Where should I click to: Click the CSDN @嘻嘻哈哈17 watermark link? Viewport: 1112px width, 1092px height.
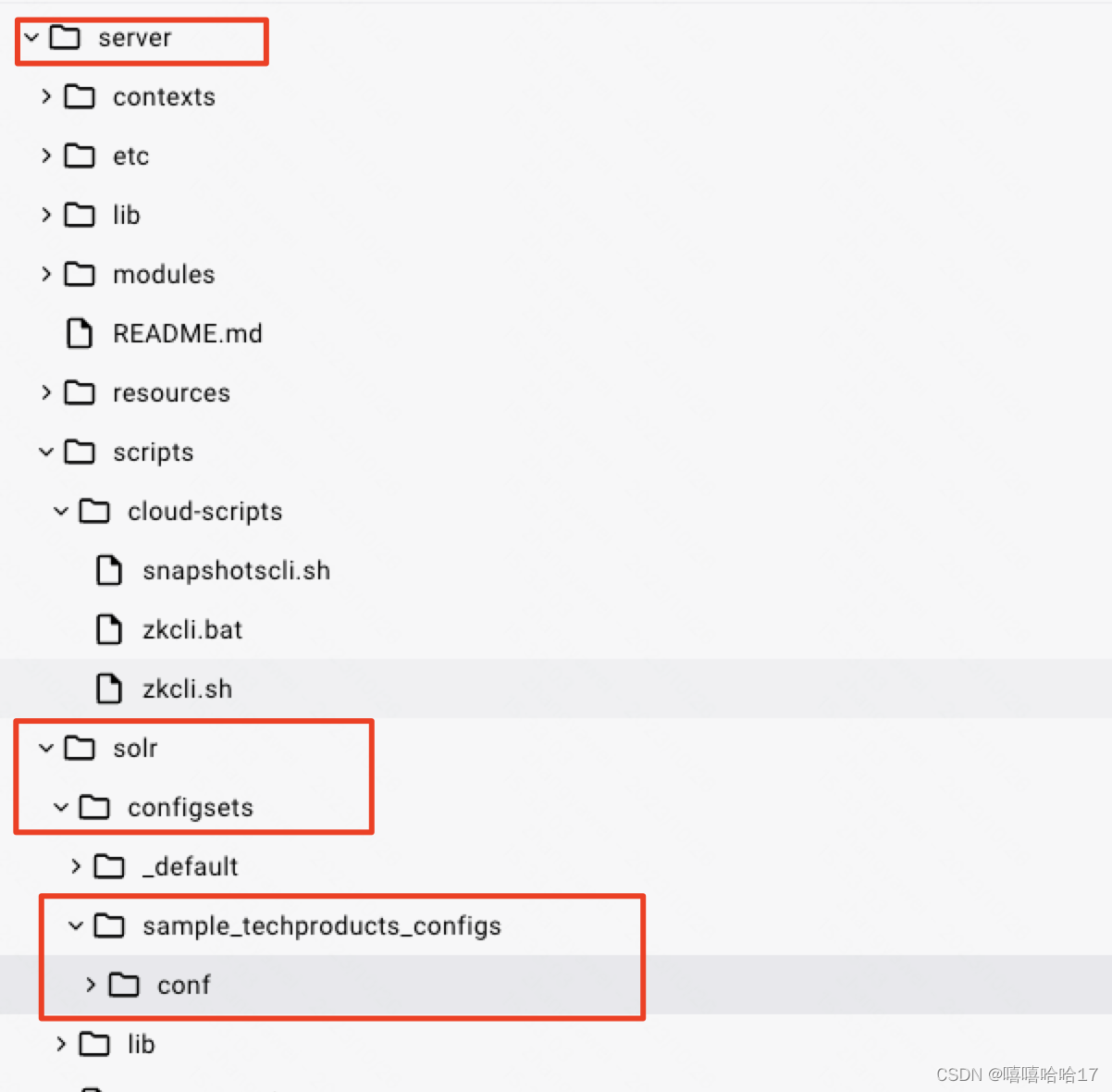(1017, 1074)
